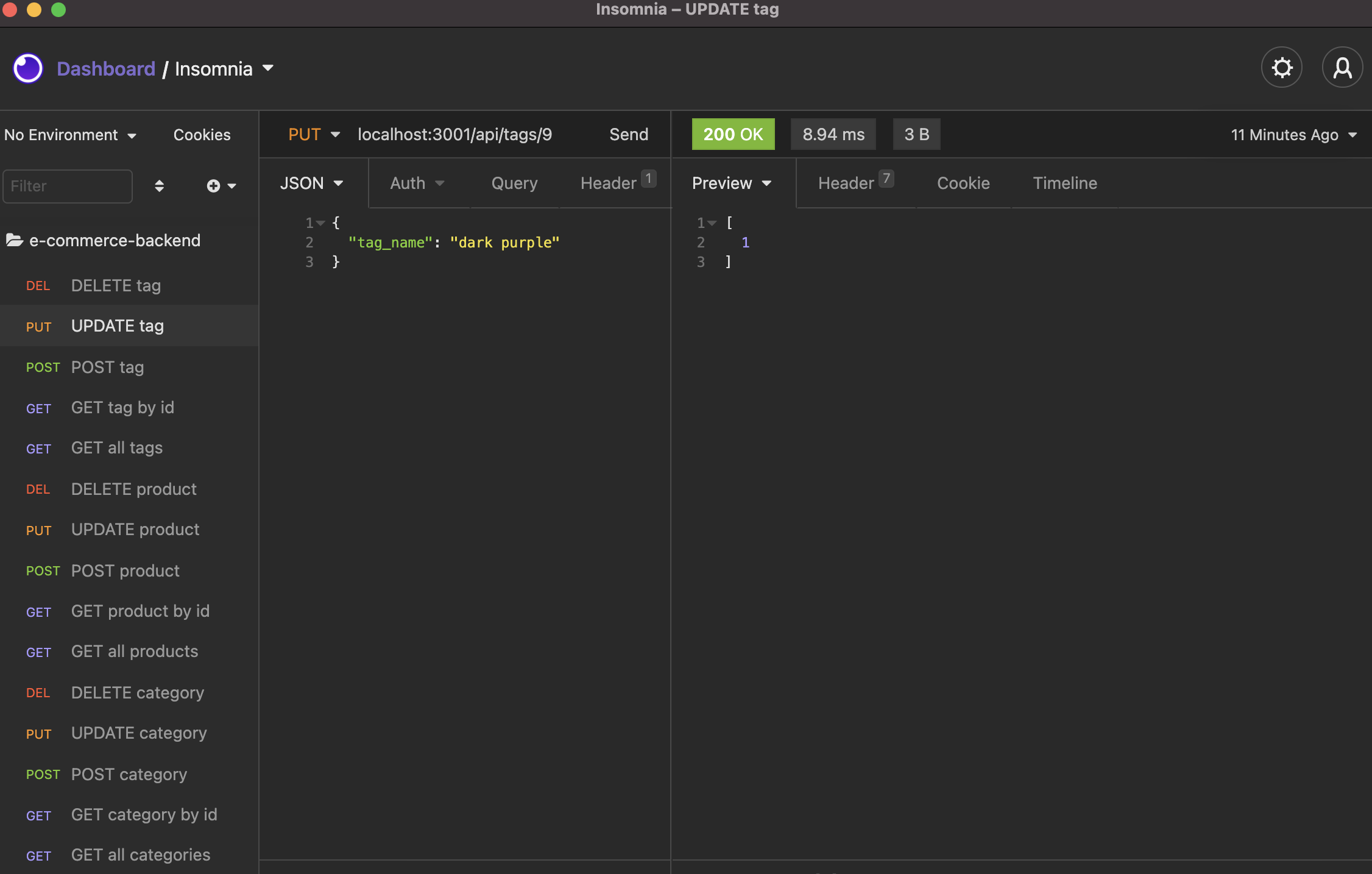The image size is (1372, 874).
Task: Open the Cookies manager
Action: pos(202,135)
